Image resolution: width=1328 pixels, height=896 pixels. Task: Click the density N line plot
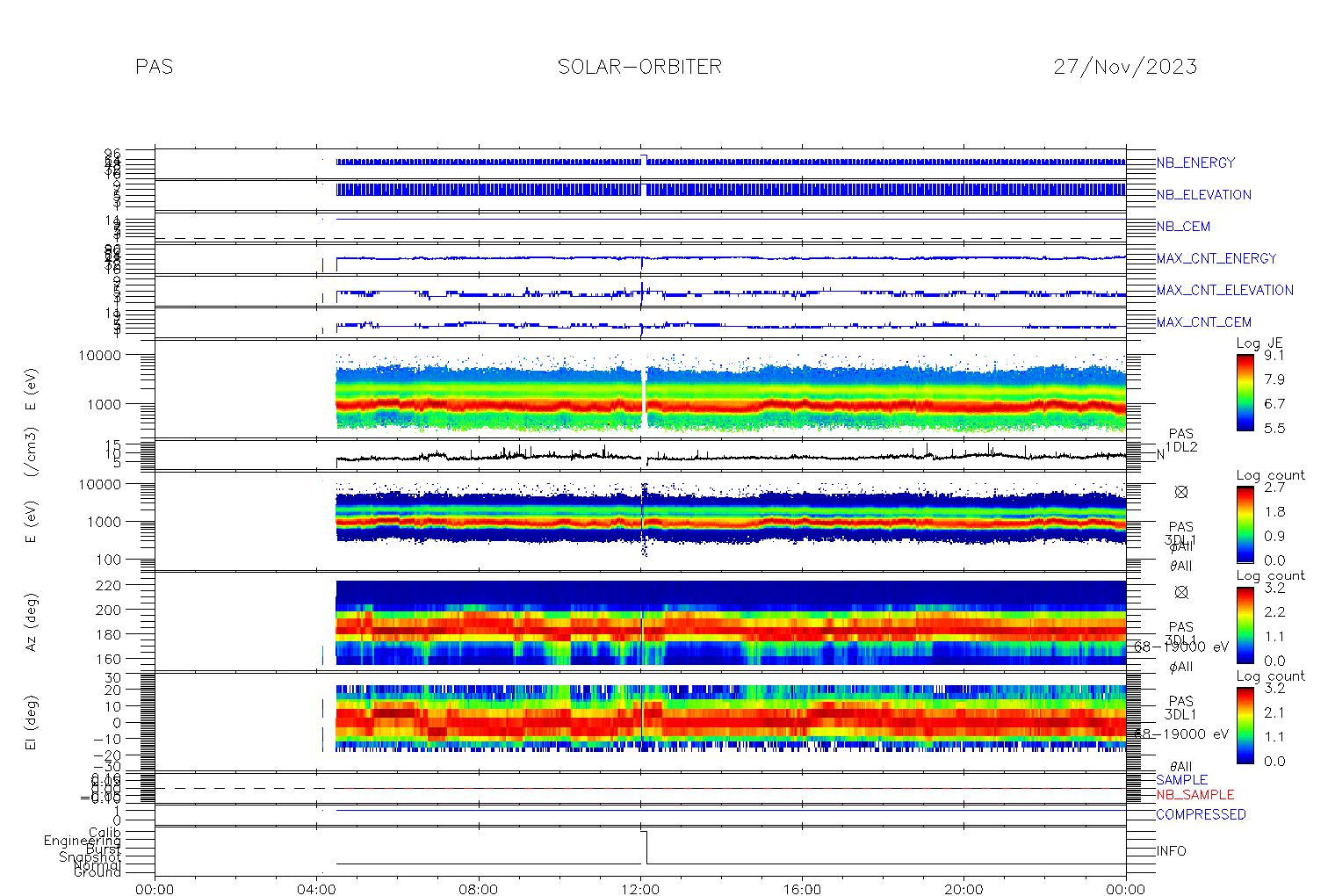640,455
